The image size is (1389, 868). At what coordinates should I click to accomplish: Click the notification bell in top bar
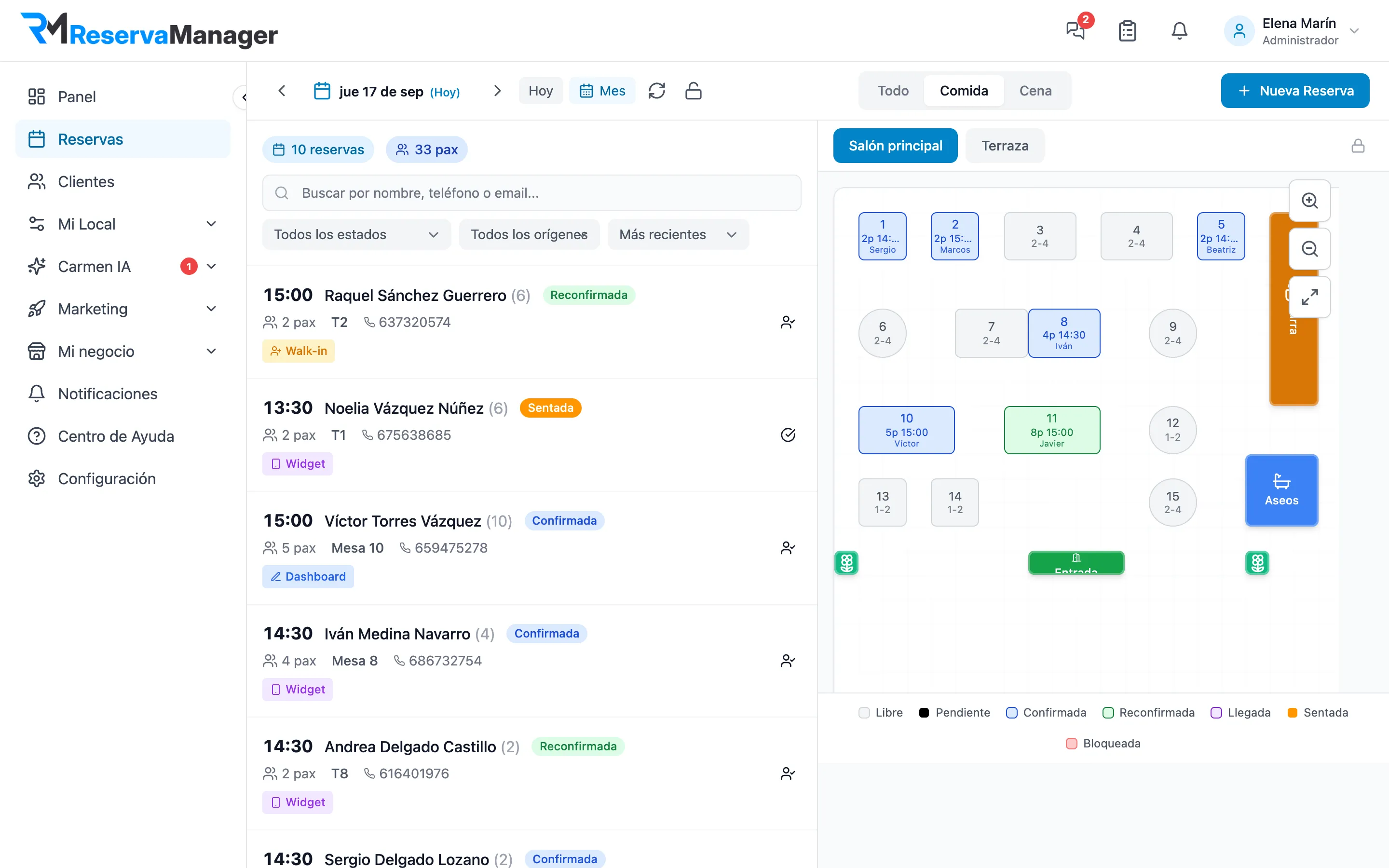pos(1179,30)
